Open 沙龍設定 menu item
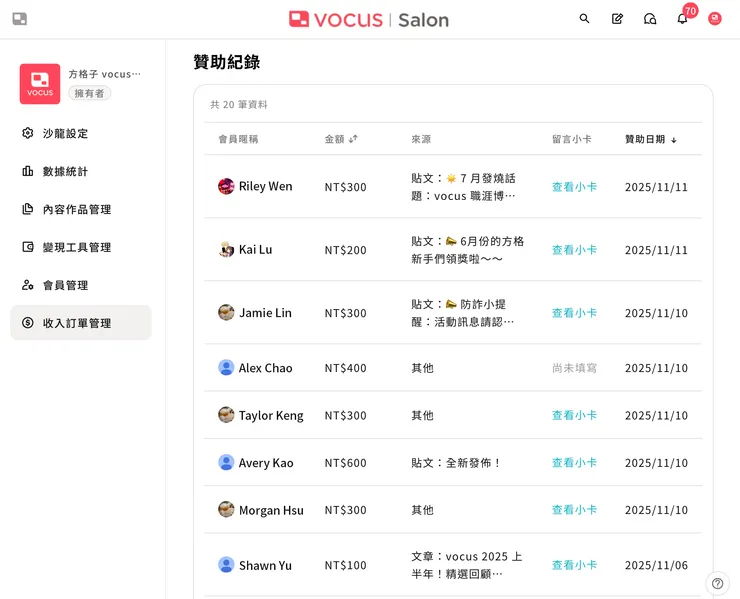The width and height of the screenshot is (740, 599). tap(81, 133)
